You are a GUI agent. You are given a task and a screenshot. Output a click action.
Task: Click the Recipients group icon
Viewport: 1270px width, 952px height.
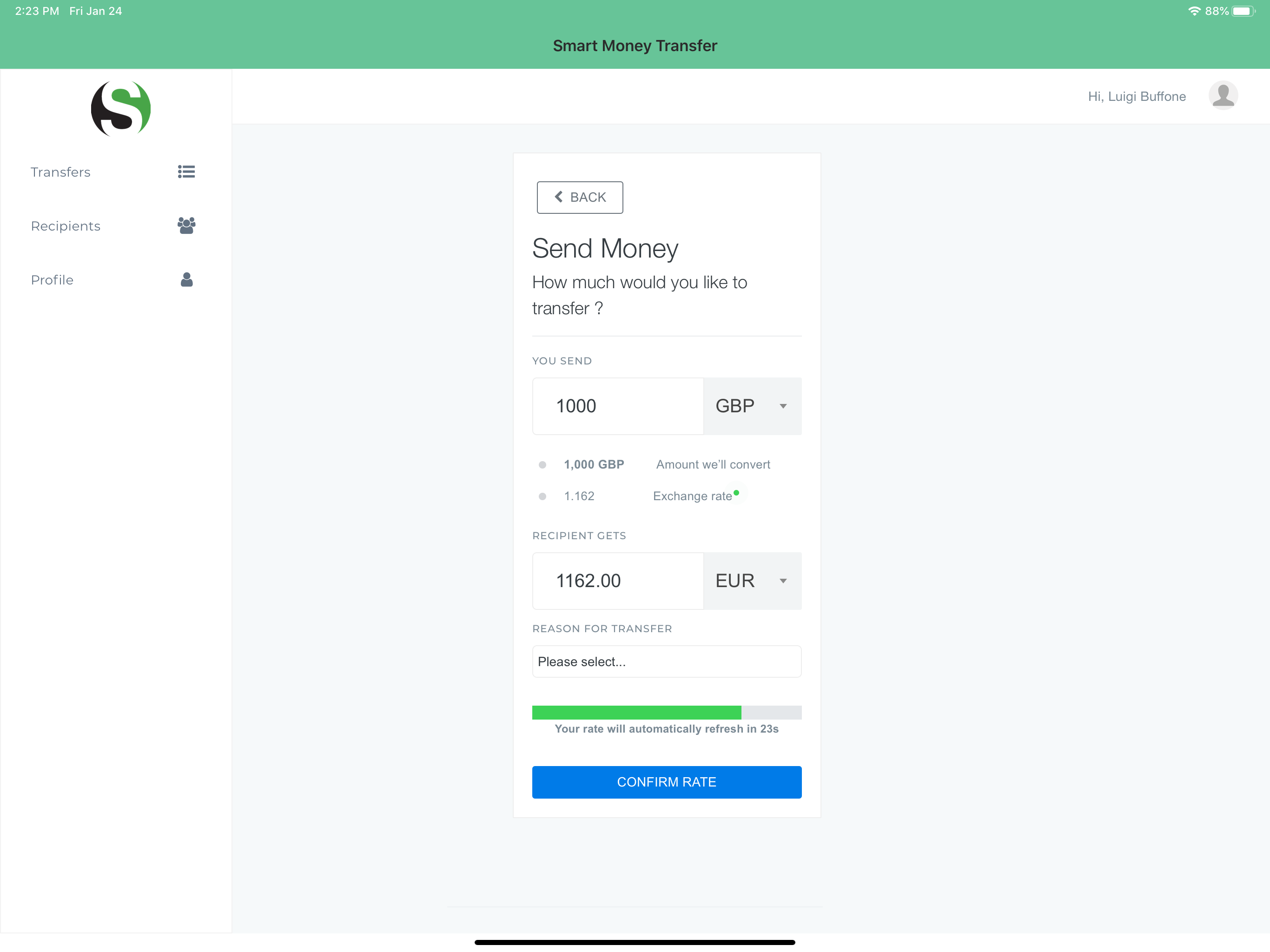(x=186, y=225)
